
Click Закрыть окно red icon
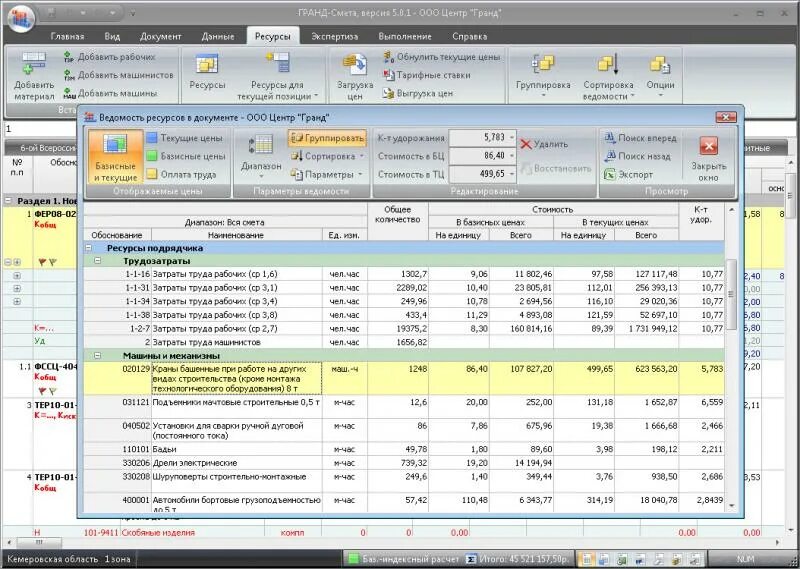[x=709, y=146]
